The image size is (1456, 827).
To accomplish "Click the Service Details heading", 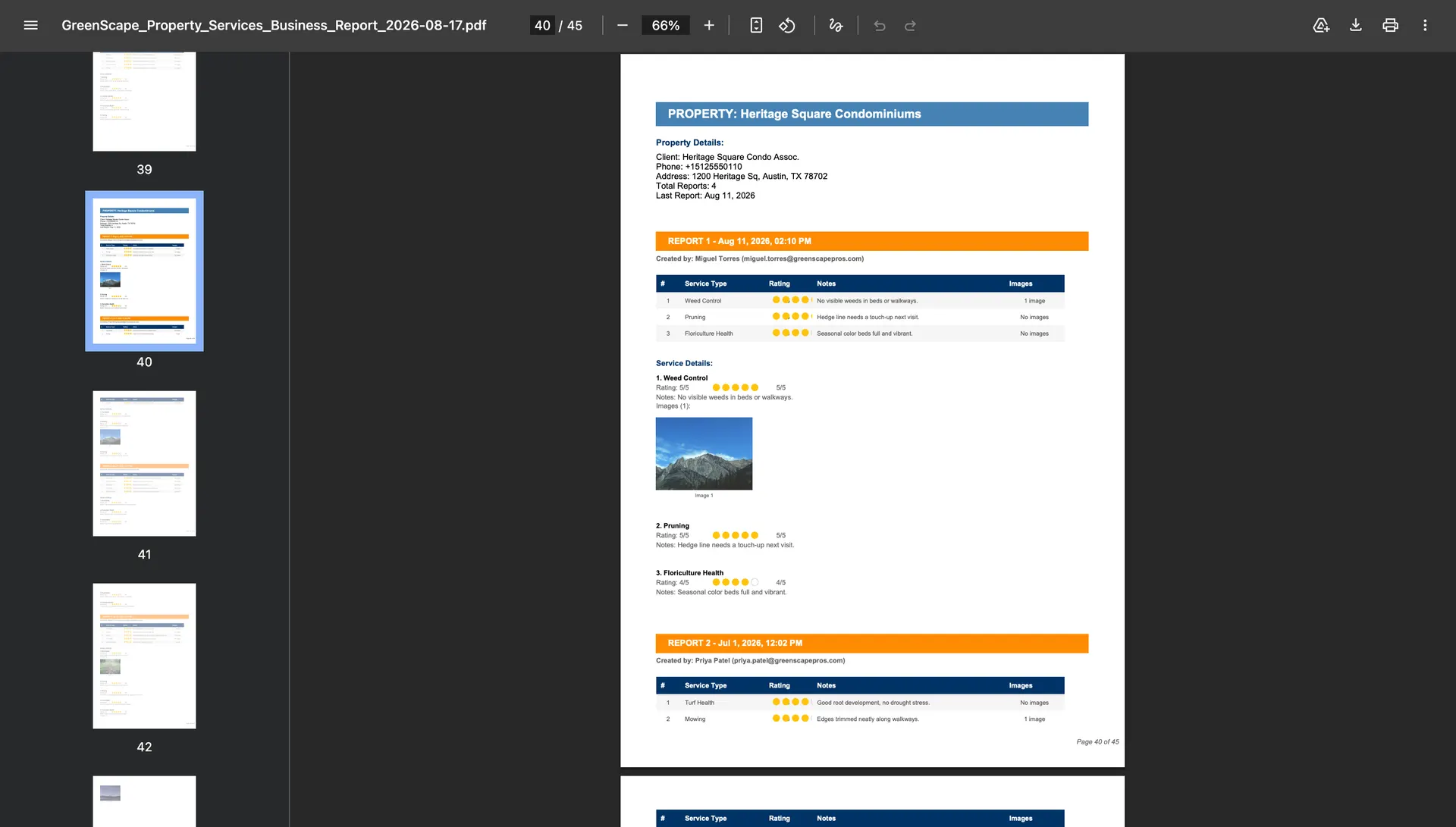I will (x=684, y=363).
